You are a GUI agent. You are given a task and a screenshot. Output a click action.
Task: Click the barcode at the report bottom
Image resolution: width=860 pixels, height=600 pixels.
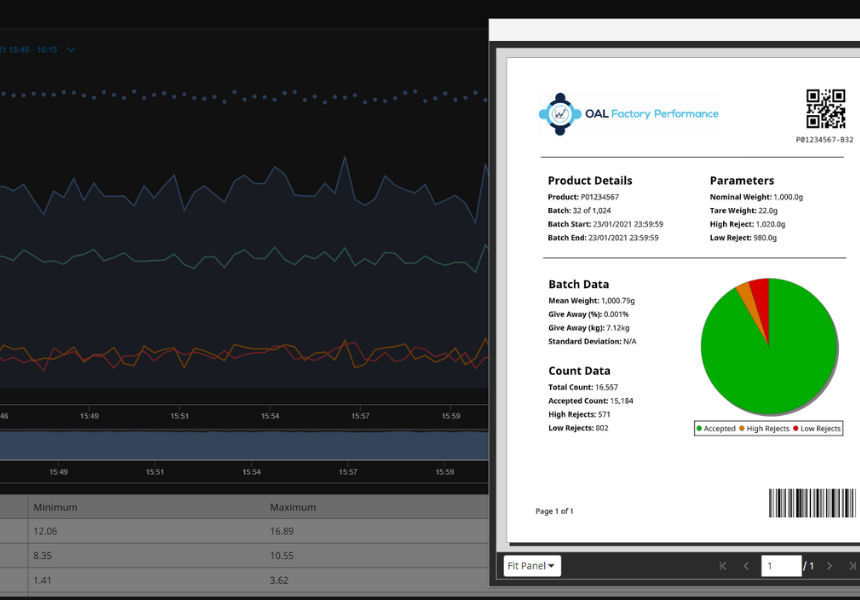click(x=812, y=503)
